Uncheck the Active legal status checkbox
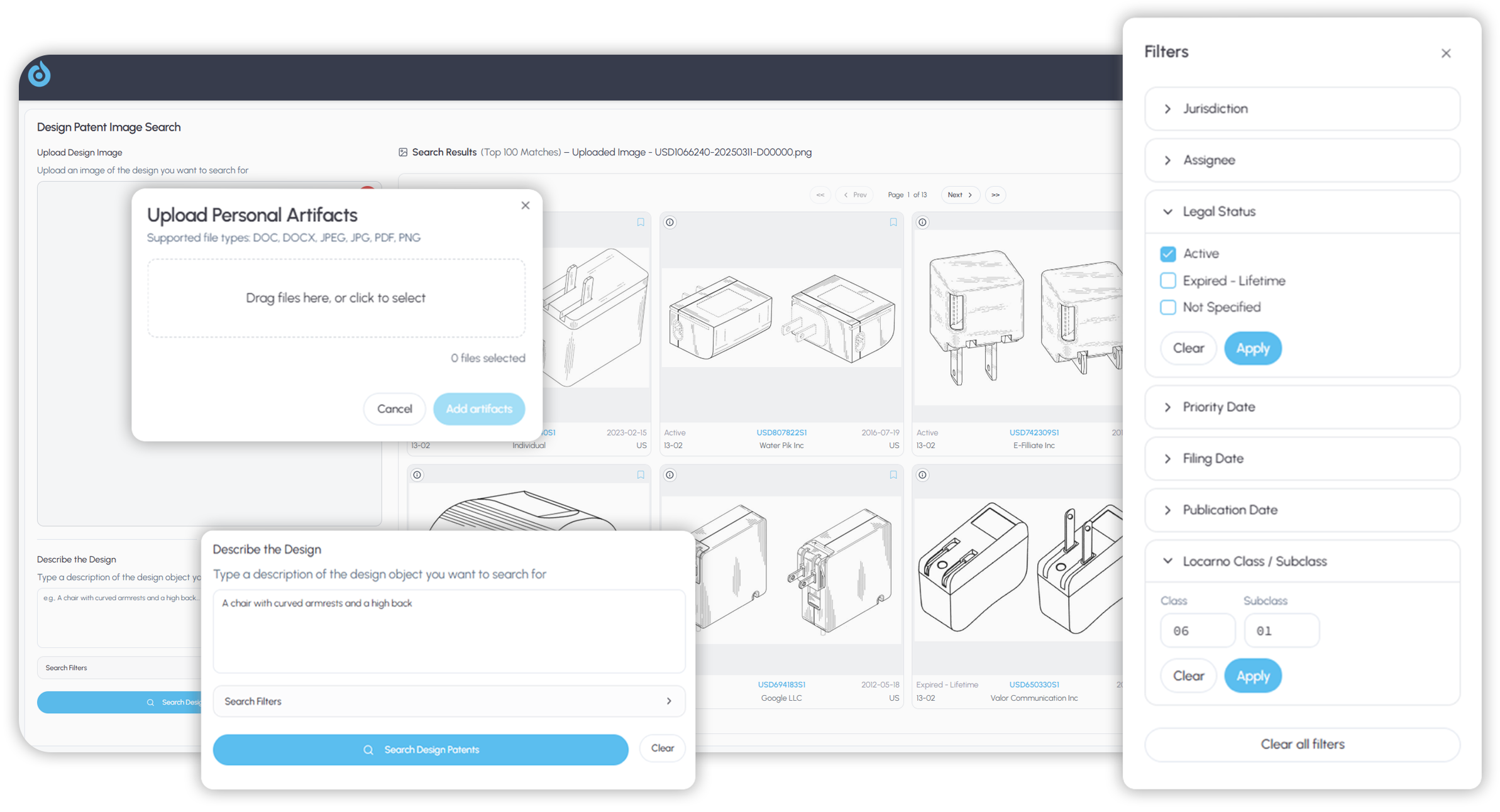The image size is (1500, 812). pos(1167,254)
